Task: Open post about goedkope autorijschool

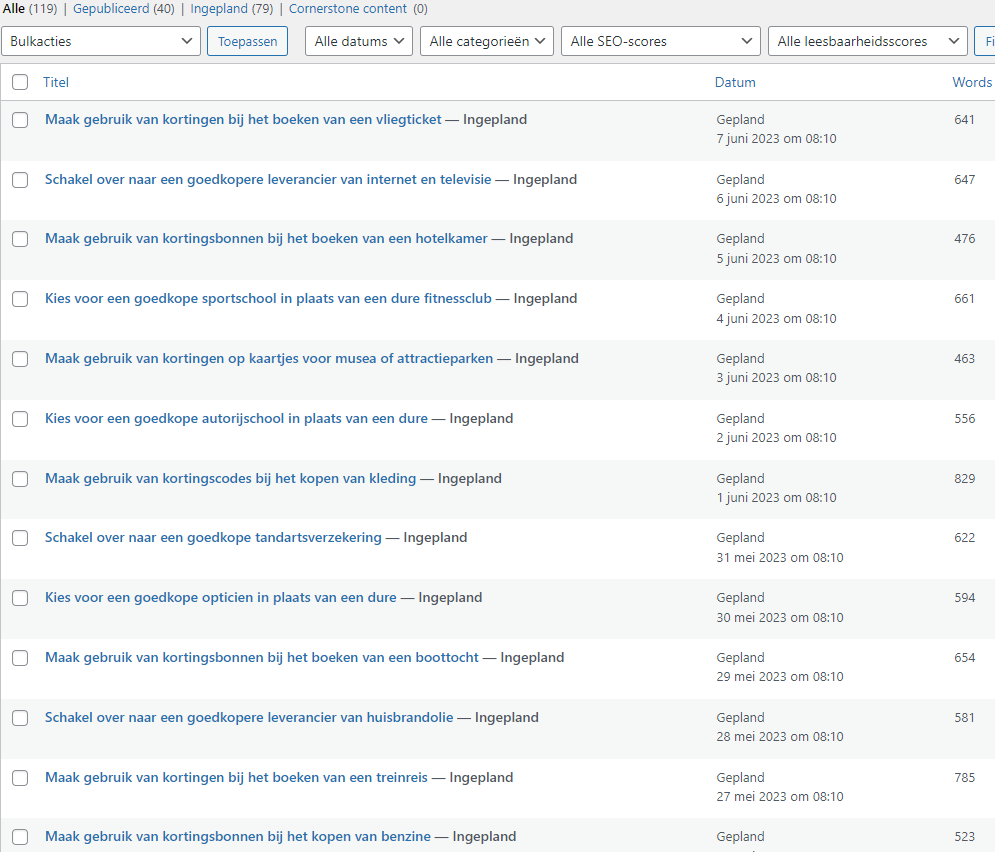Action: [236, 418]
